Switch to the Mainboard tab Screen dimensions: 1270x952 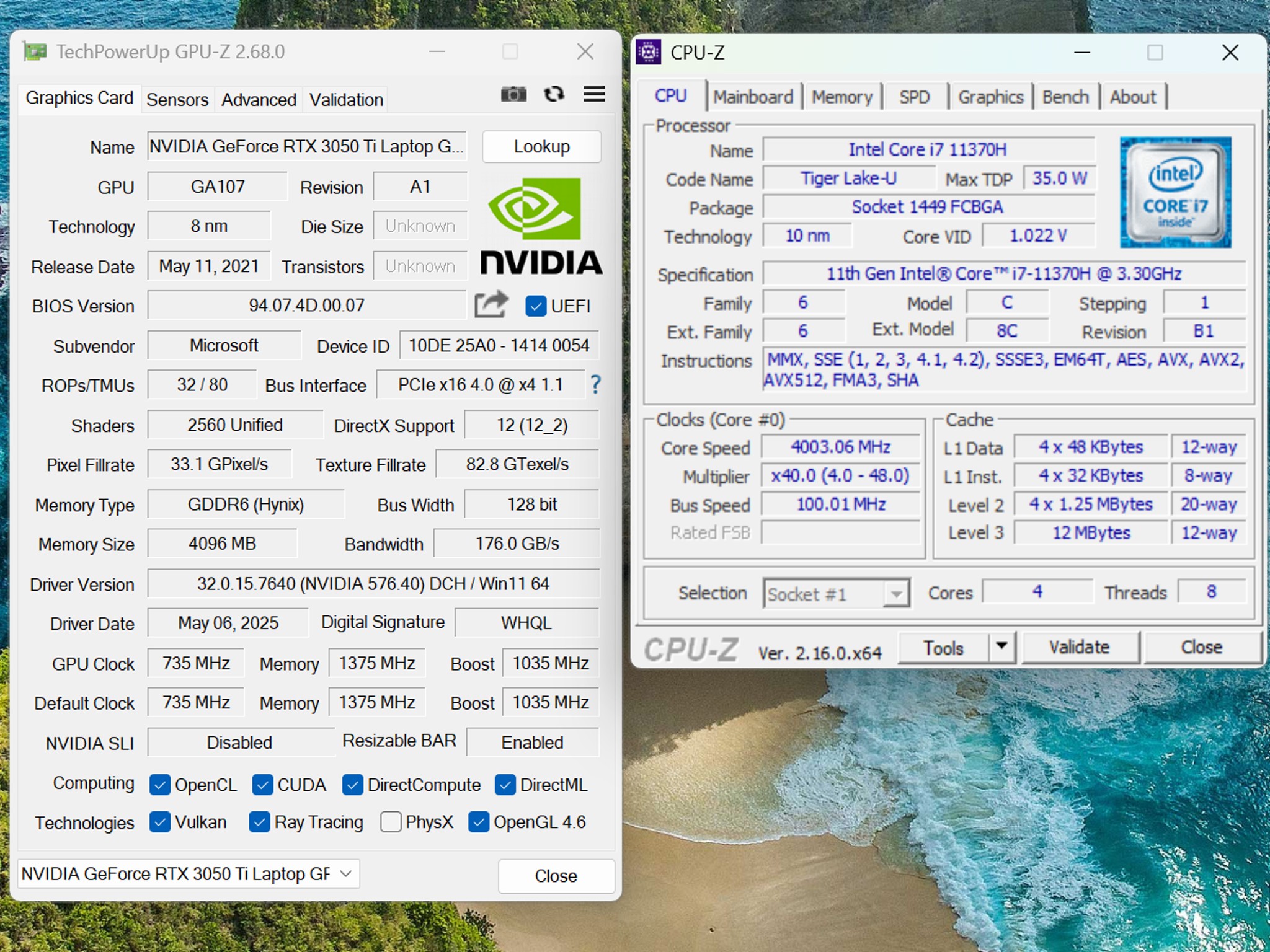click(753, 97)
